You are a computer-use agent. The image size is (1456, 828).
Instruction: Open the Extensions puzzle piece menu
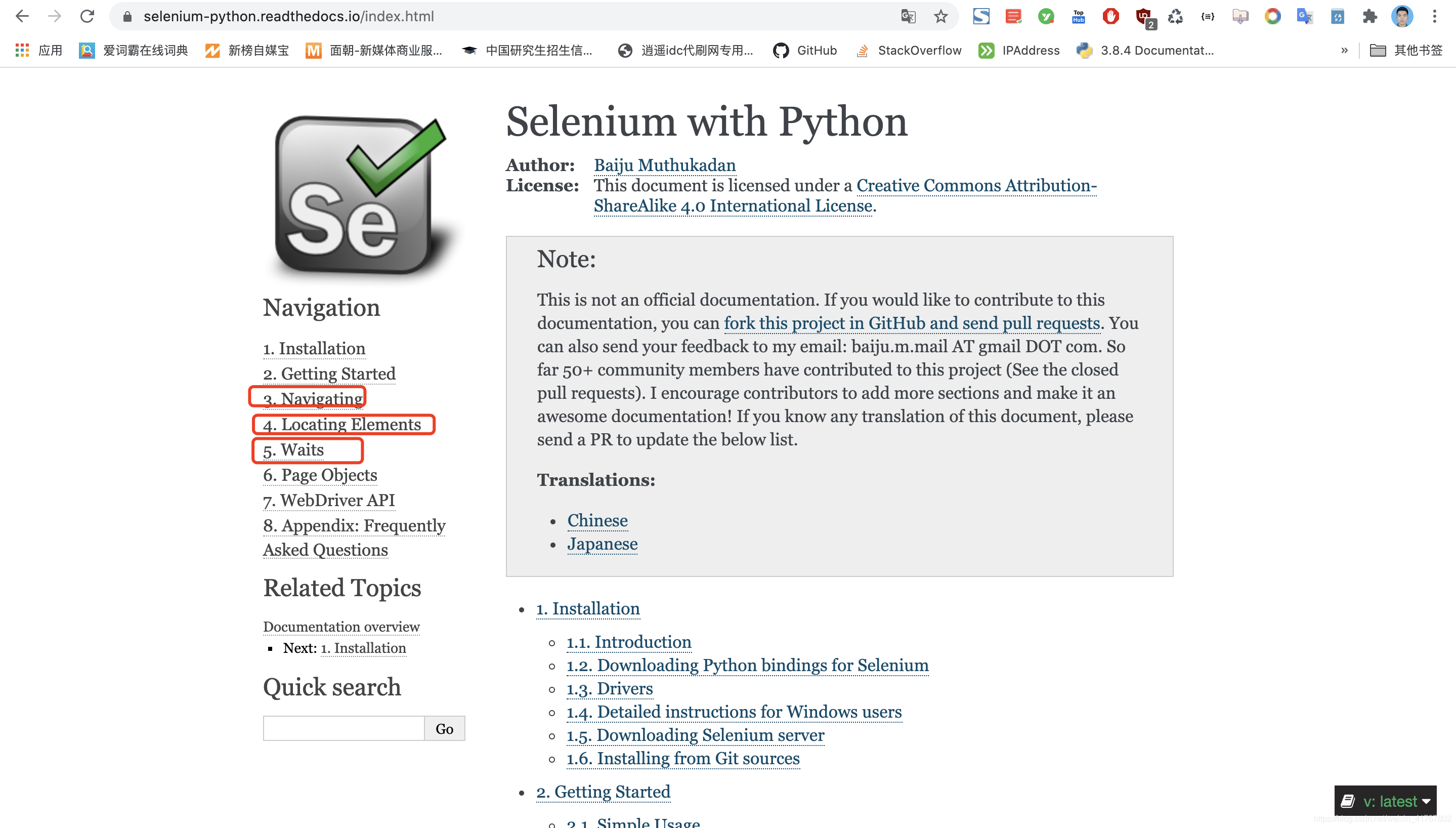pyautogui.click(x=1369, y=16)
